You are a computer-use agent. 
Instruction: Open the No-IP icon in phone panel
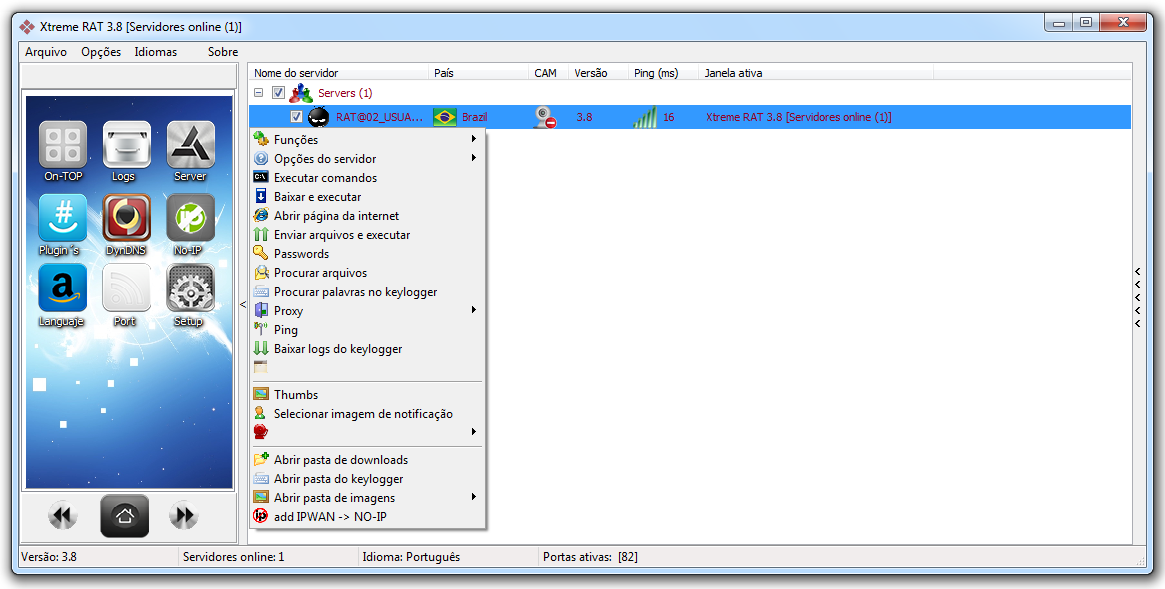[190, 218]
